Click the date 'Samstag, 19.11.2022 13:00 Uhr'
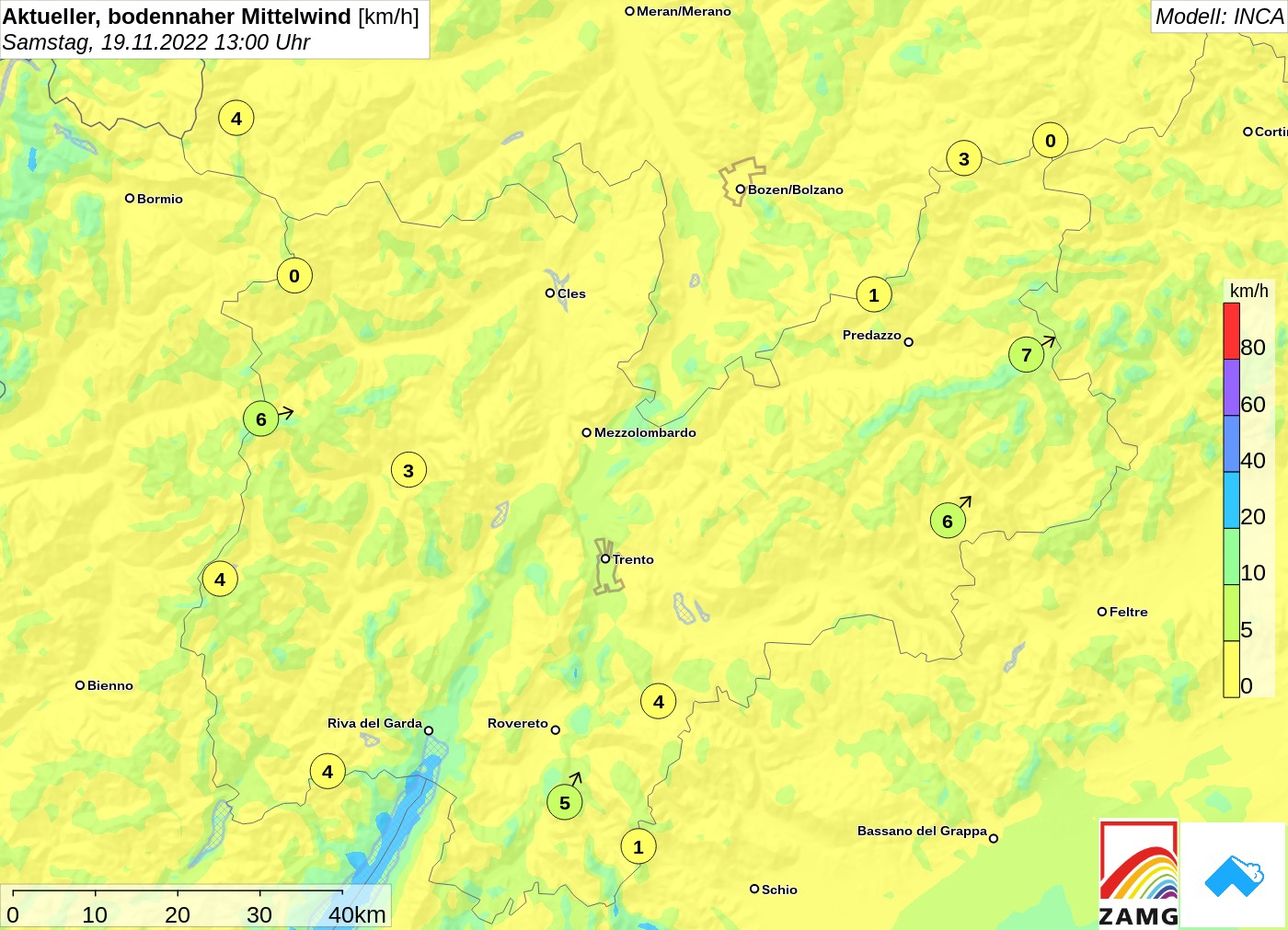The height and width of the screenshot is (930, 1288). click(x=156, y=42)
